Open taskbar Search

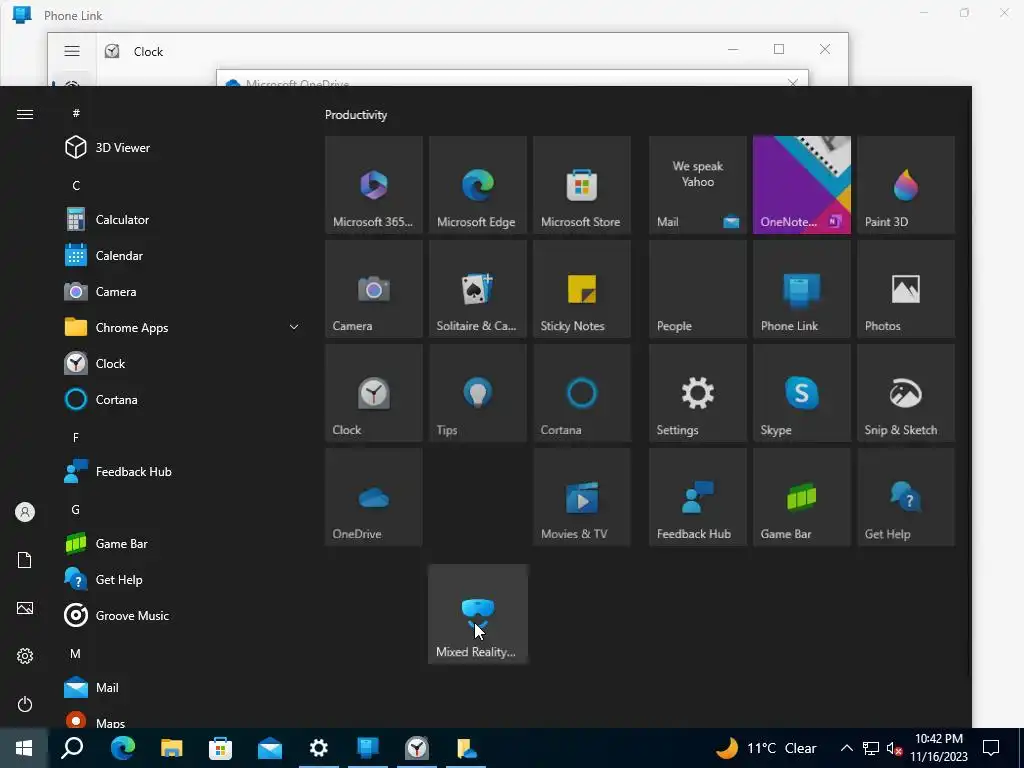coord(72,748)
